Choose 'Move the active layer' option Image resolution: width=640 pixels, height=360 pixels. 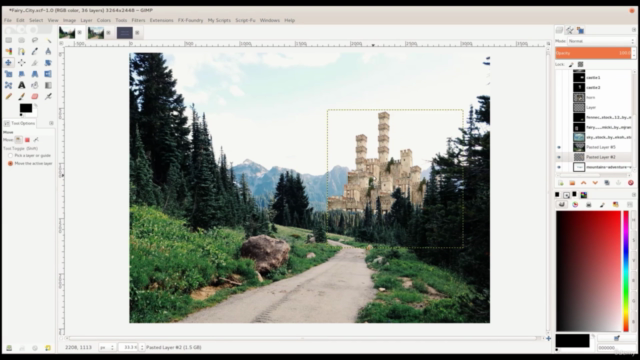click(30, 163)
